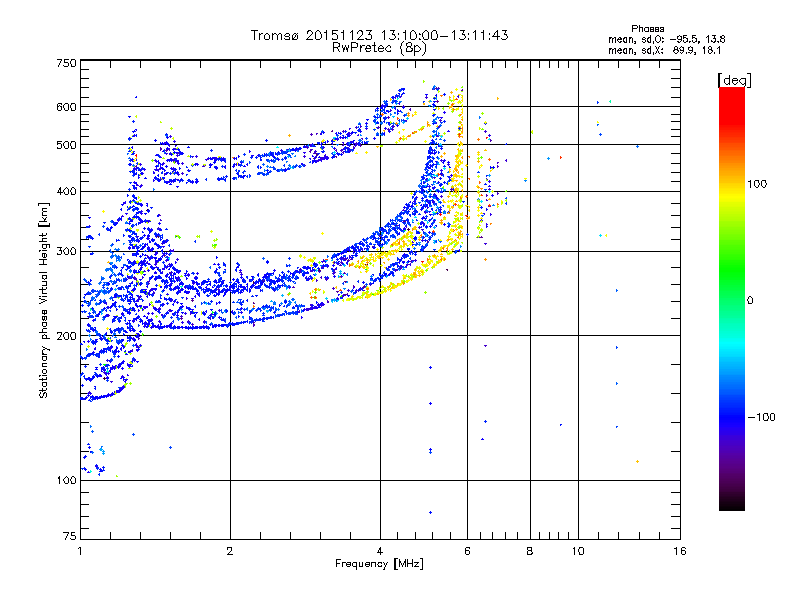Select the "mean, sd,X: 89.9, 18.1" line

point(664,50)
